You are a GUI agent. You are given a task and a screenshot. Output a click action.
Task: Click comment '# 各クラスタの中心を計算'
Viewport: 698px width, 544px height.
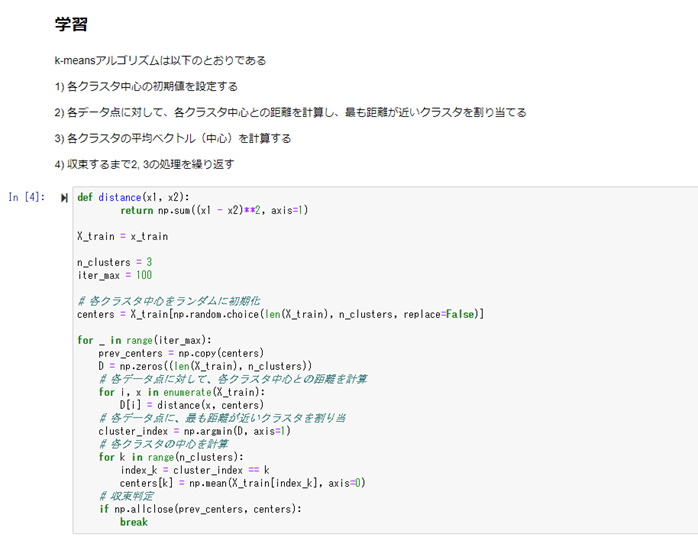(163, 444)
